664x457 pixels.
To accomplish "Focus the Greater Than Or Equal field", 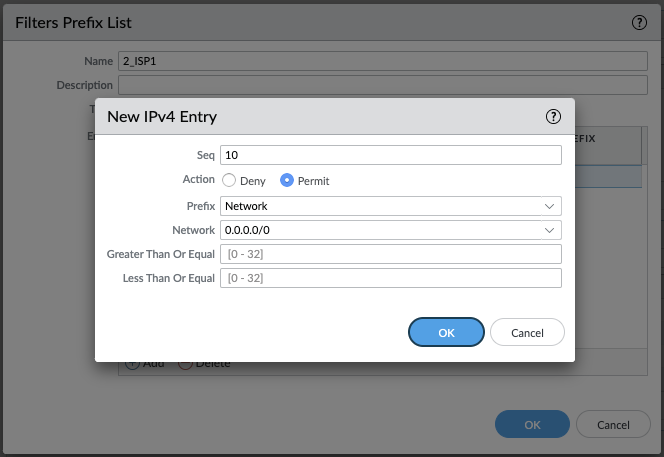I will pyautogui.click(x=390, y=254).
